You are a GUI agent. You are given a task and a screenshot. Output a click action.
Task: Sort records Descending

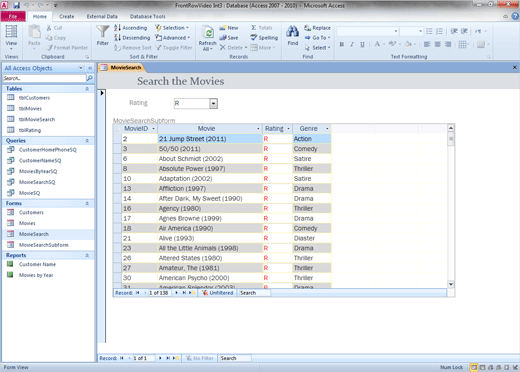coord(132,38)
